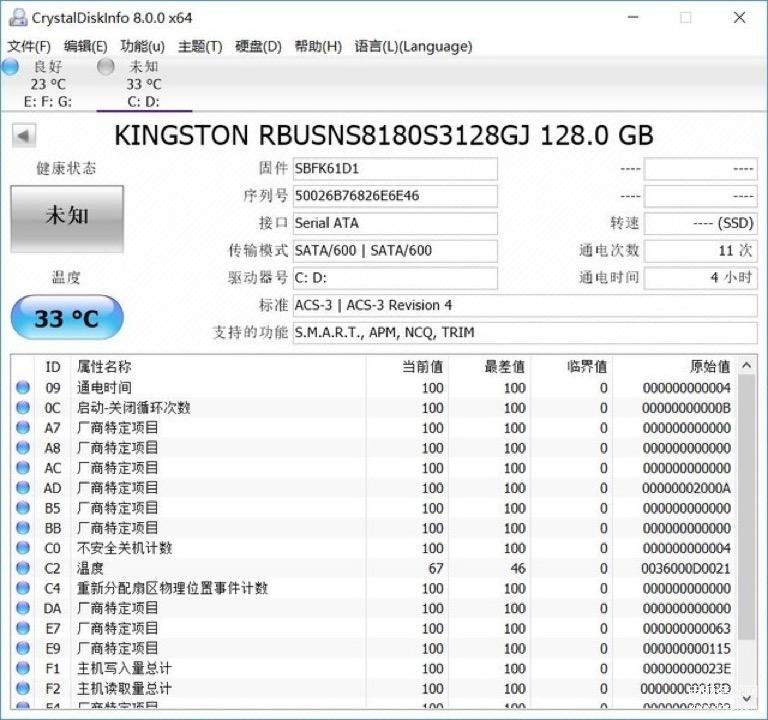
Task: Open the 功能(u) menu
Action: click(x=143, y=47)
